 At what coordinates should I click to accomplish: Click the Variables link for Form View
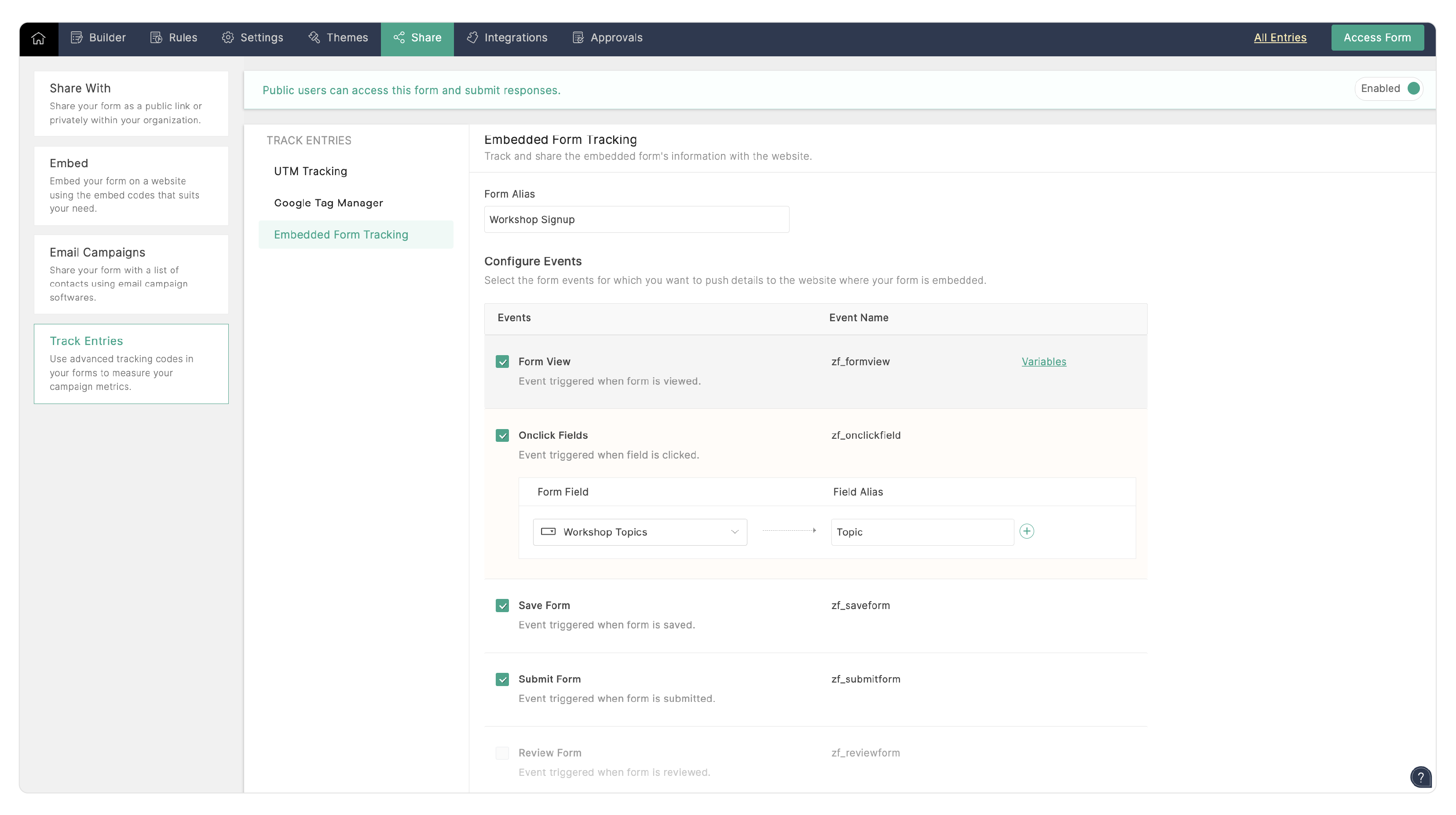(x=1043, y=361)
